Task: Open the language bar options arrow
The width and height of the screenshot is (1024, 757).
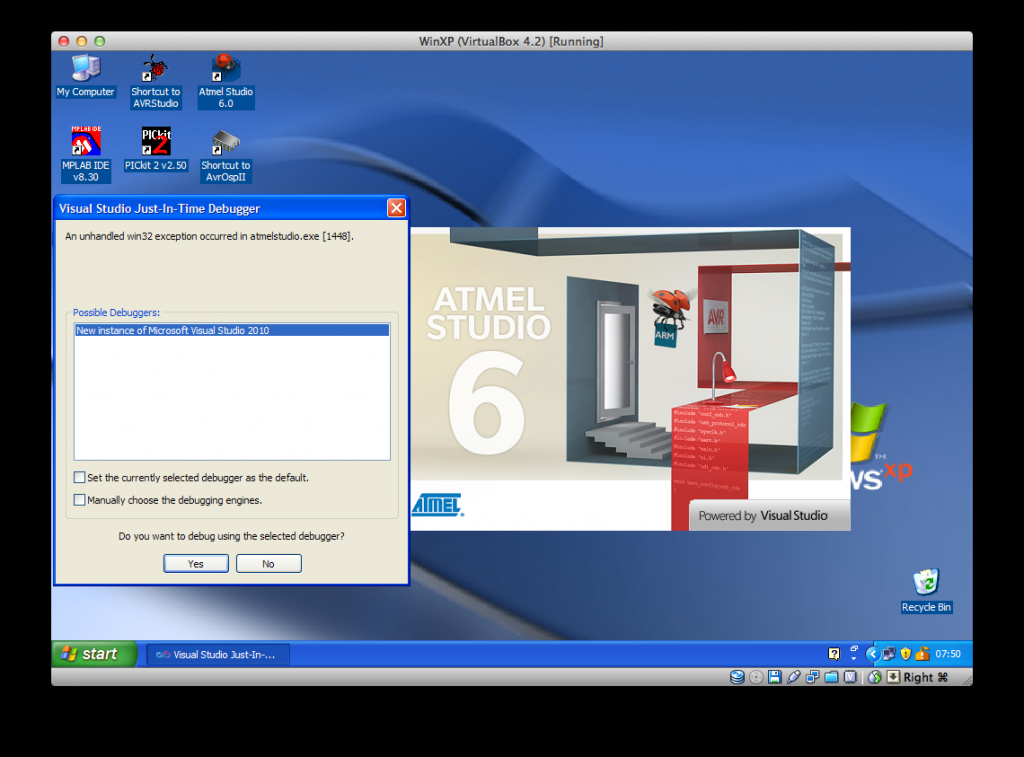Action: [x=854, y=658]
